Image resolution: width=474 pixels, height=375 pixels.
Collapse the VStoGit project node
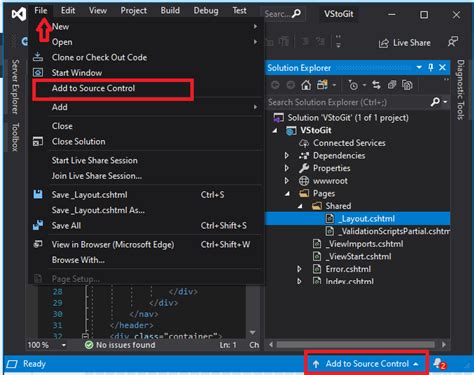(275, 130)
